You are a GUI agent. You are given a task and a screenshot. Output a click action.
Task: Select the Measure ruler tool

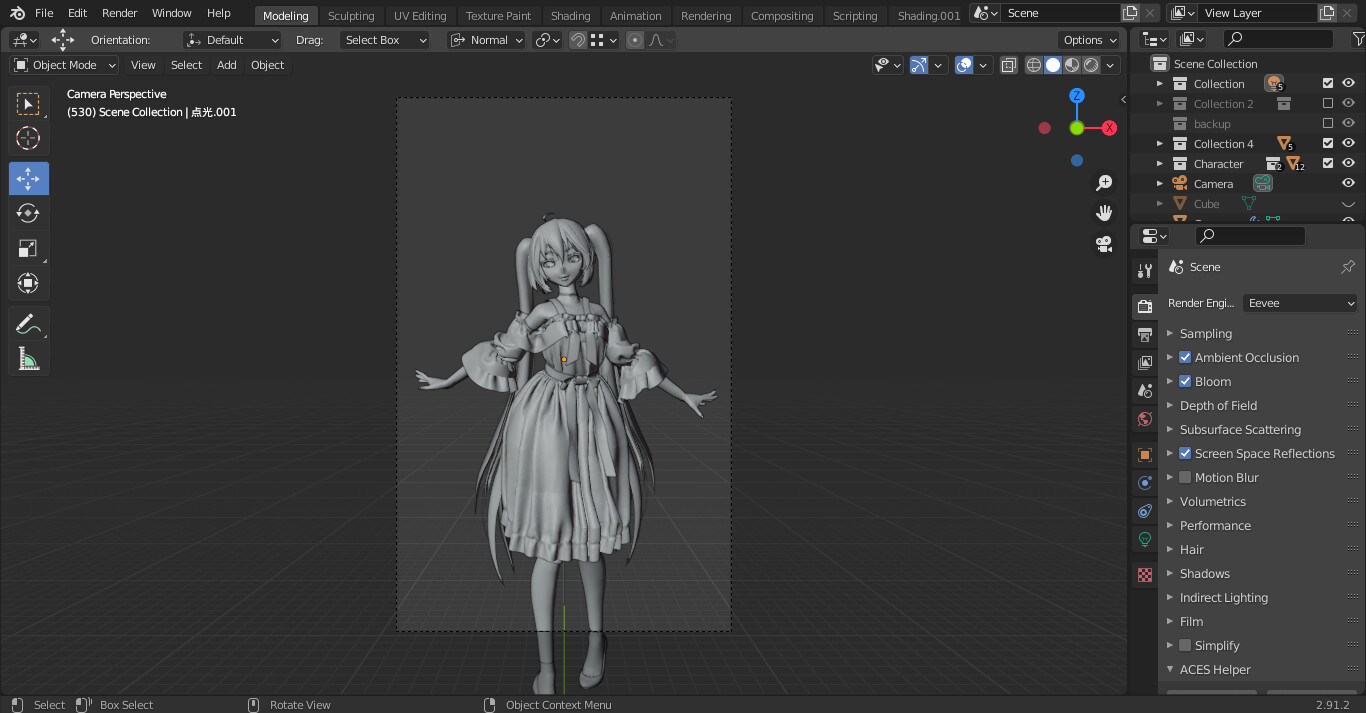(x=28, y=359)
